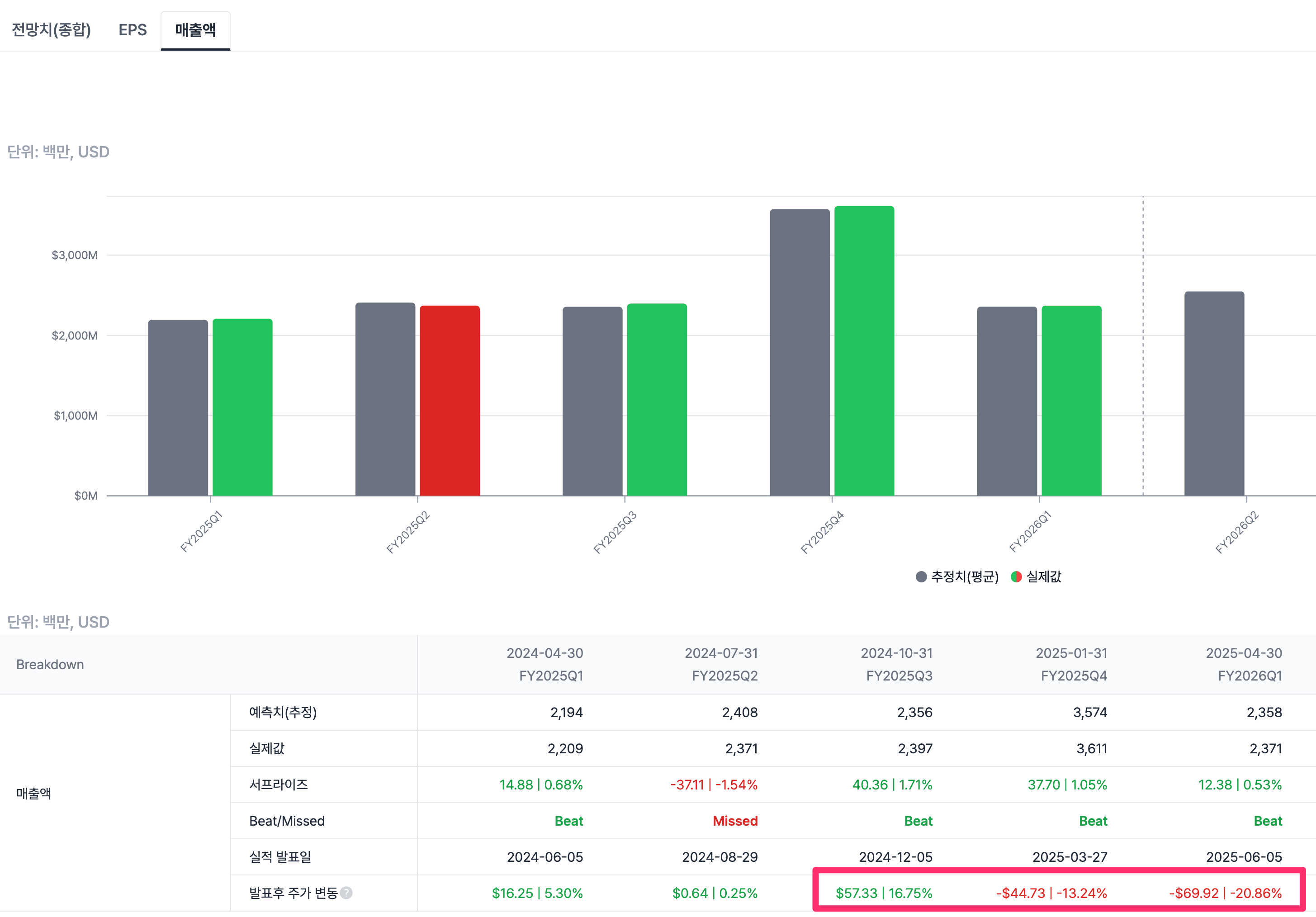Viewport: 1316px width, 917px height.
Task: Toggle the 추정치(평균) legend marker
Action: (x=921, y=577)
